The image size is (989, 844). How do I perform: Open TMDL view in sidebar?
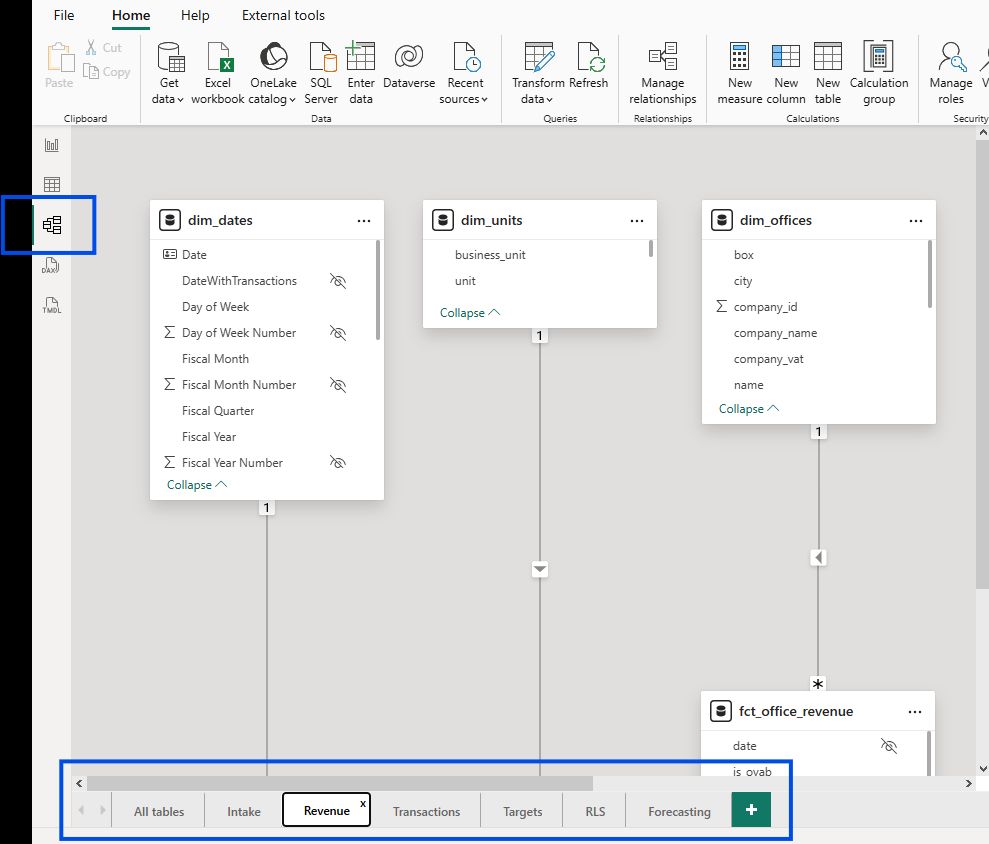[52, 305]
